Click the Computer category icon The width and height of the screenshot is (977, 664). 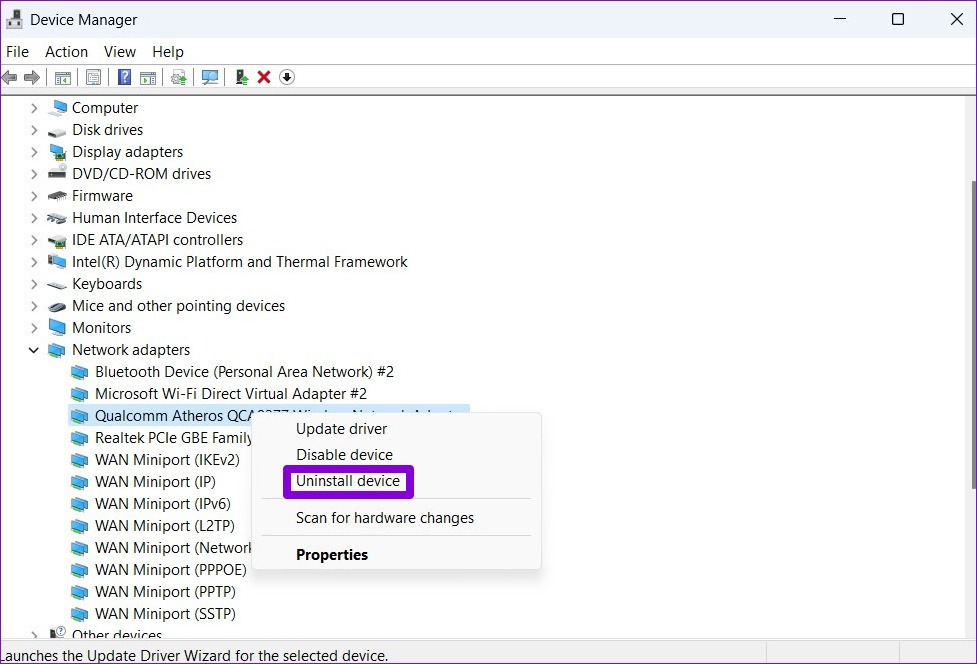click(x=57, y=108)
